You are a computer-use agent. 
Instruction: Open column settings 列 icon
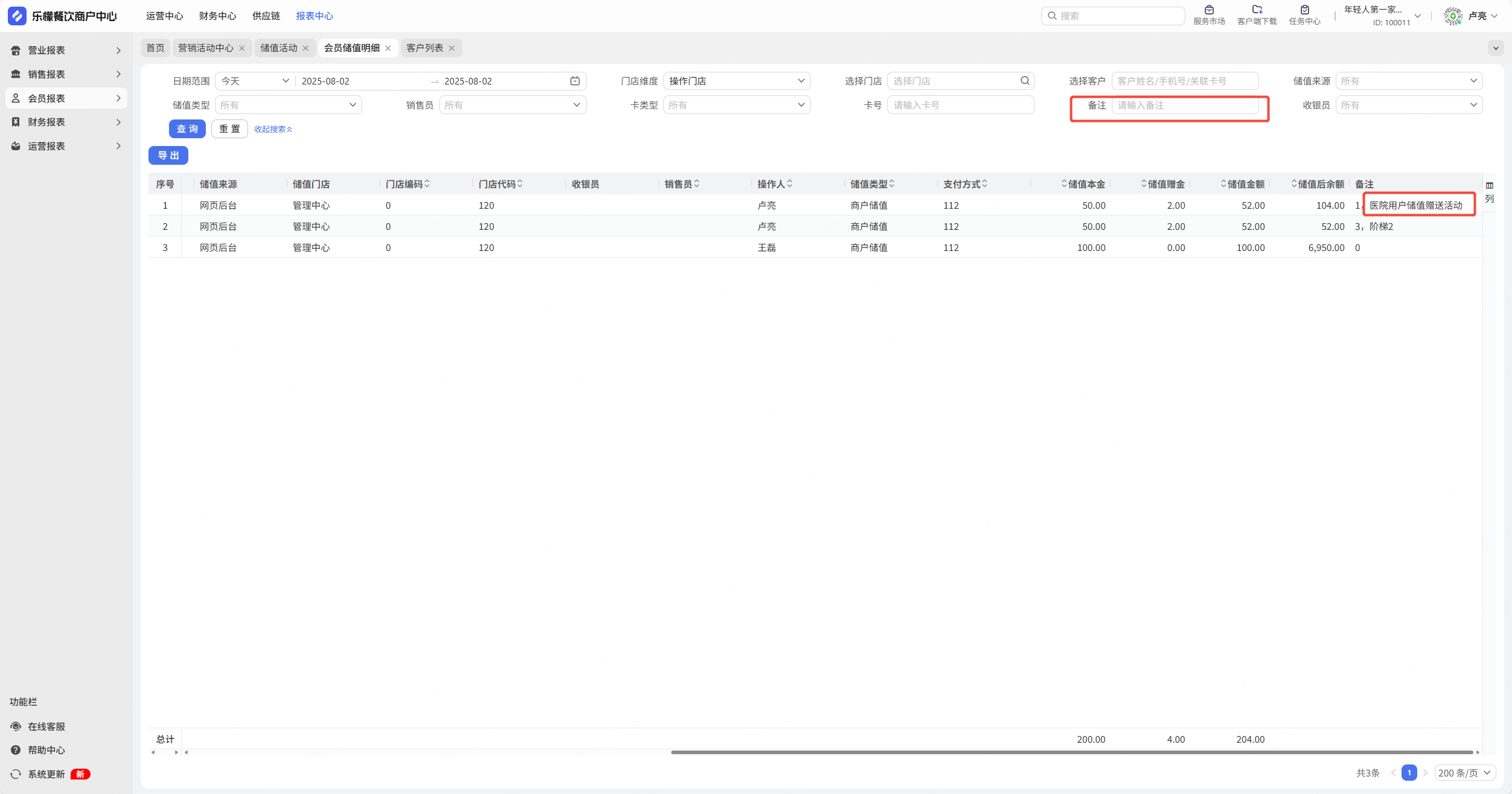click(x=1490, y=192)
